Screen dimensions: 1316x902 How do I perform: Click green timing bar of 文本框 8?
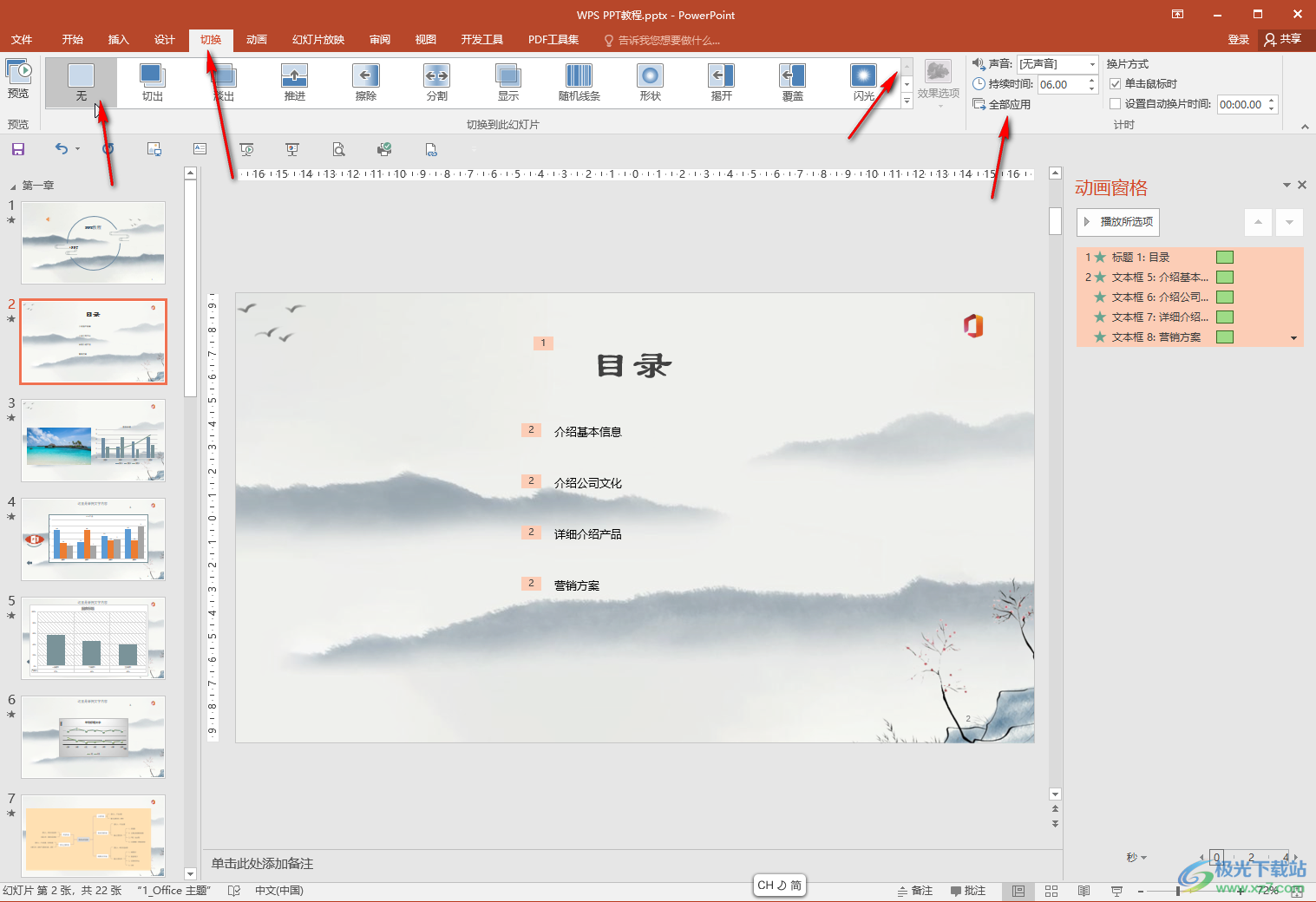click(1225, 337)
